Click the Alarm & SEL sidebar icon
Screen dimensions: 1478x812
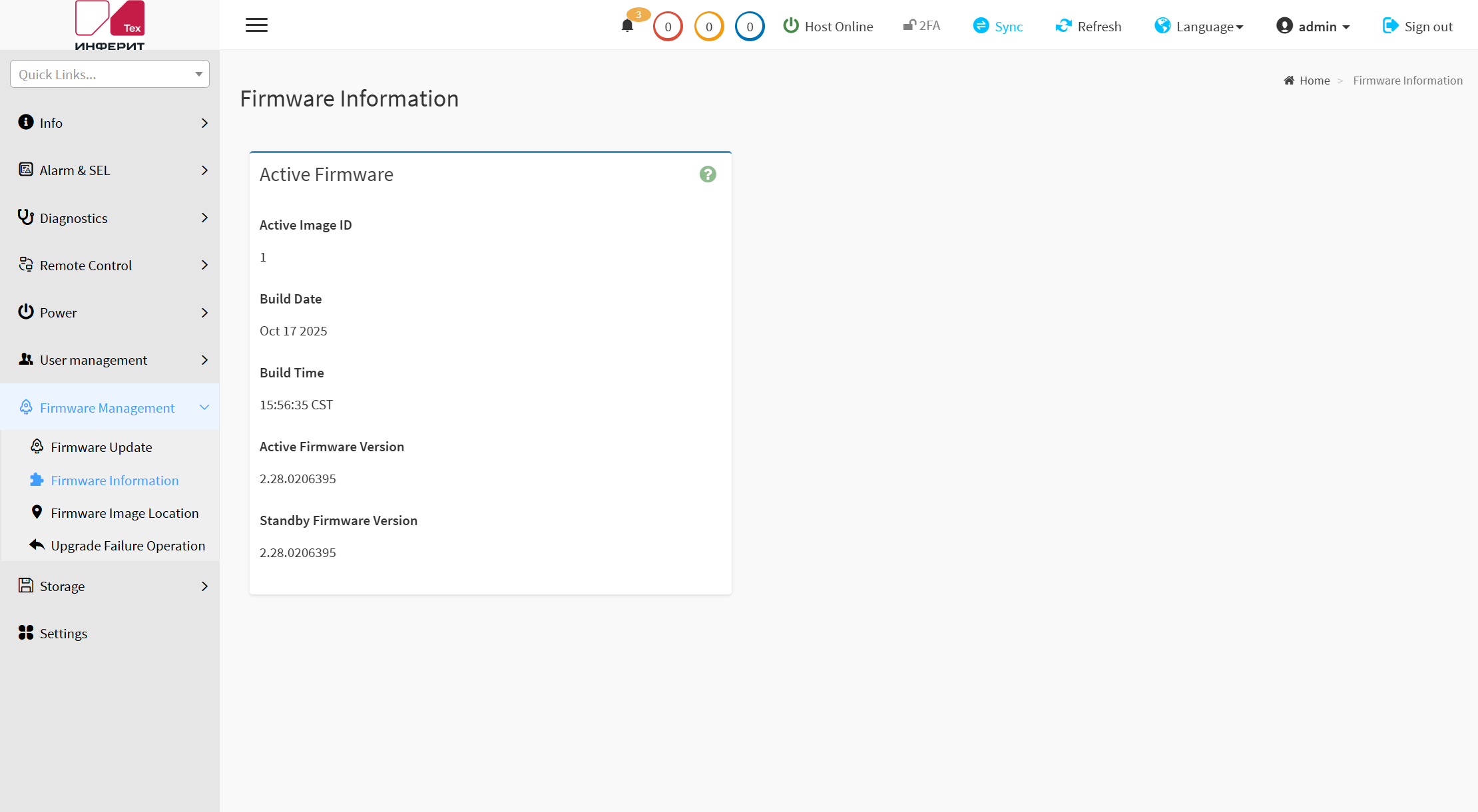[x=26, y=170]
